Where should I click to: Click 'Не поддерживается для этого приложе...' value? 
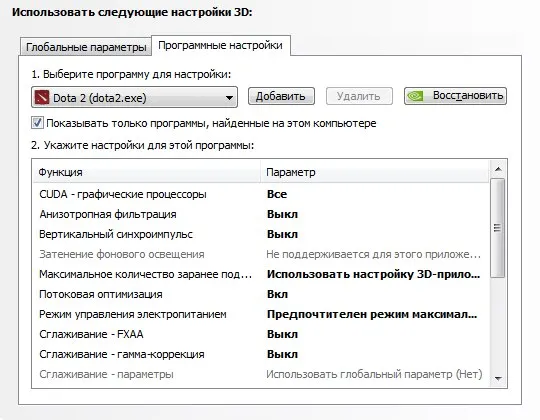pos(374,254)
